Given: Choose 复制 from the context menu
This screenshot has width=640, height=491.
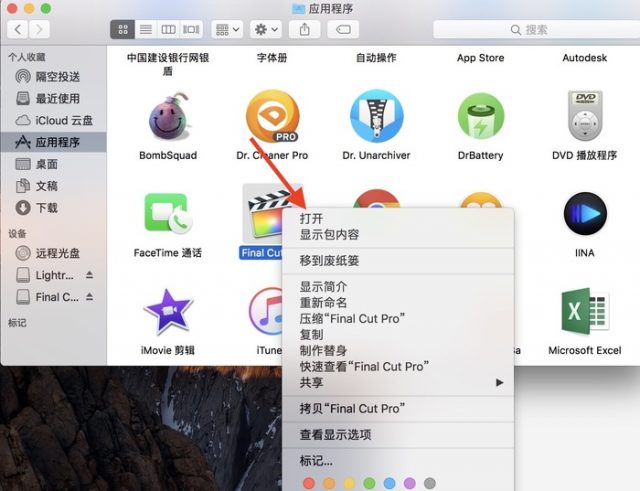Looking at the screenshot, I should 398,334.
